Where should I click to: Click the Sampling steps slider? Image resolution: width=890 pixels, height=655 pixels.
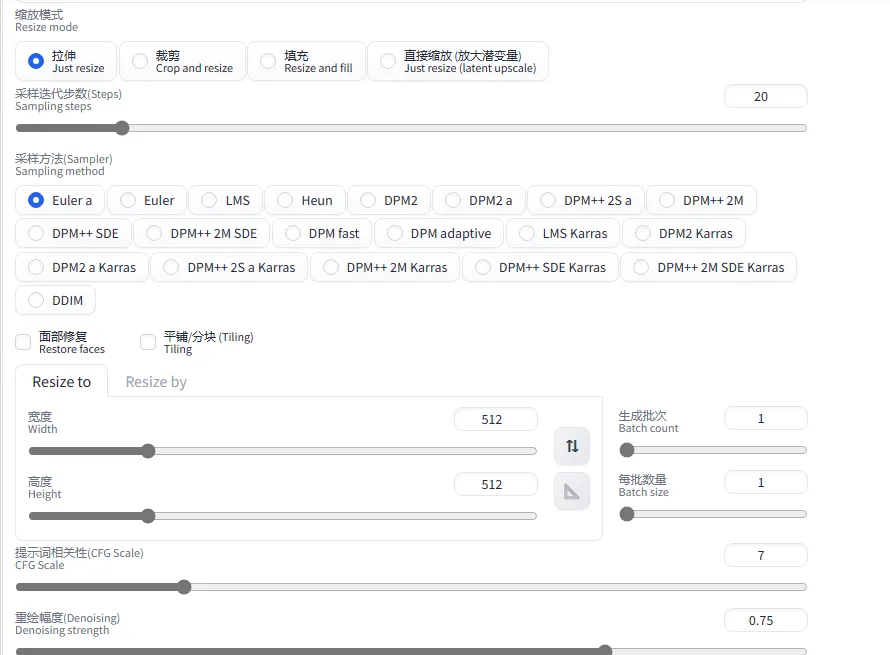coord(411,128)
